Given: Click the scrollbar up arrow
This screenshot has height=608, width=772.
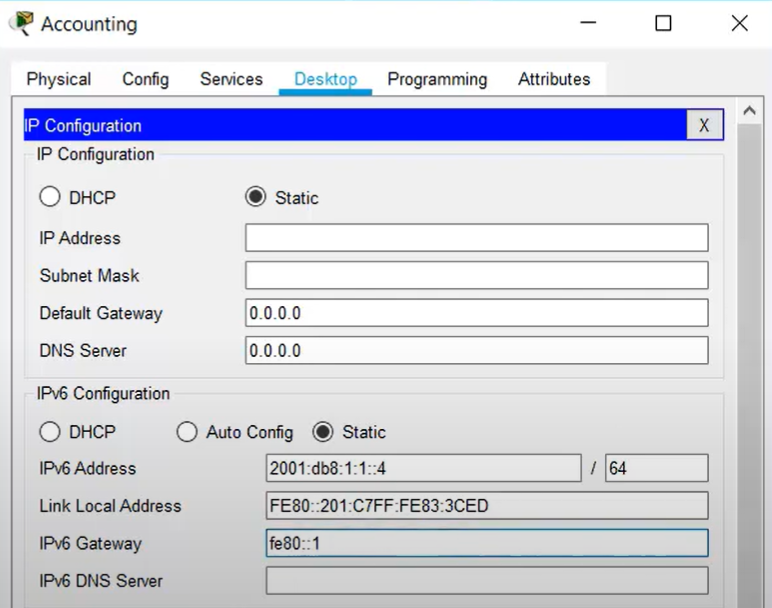Looking at the screenshot, I should (x=749, y=111).
